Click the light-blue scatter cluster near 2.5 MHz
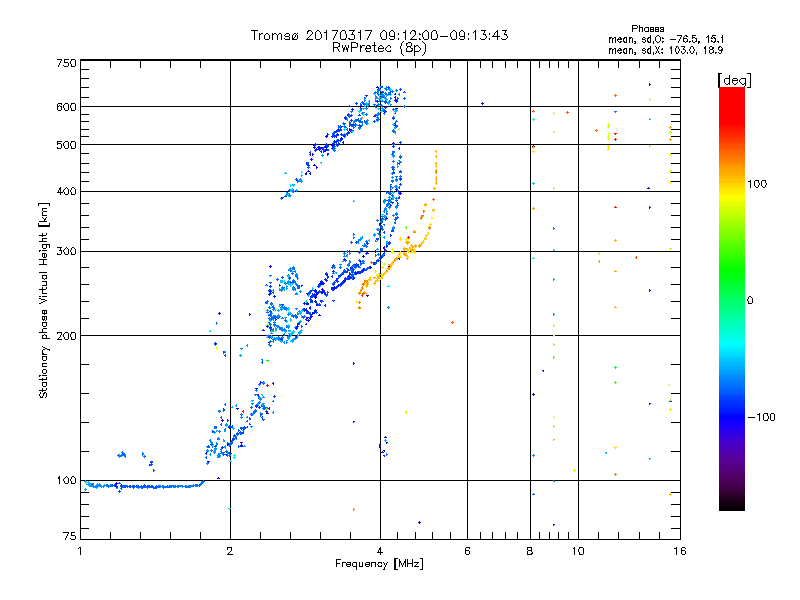800x600 pixels. [x=285, y=306]
